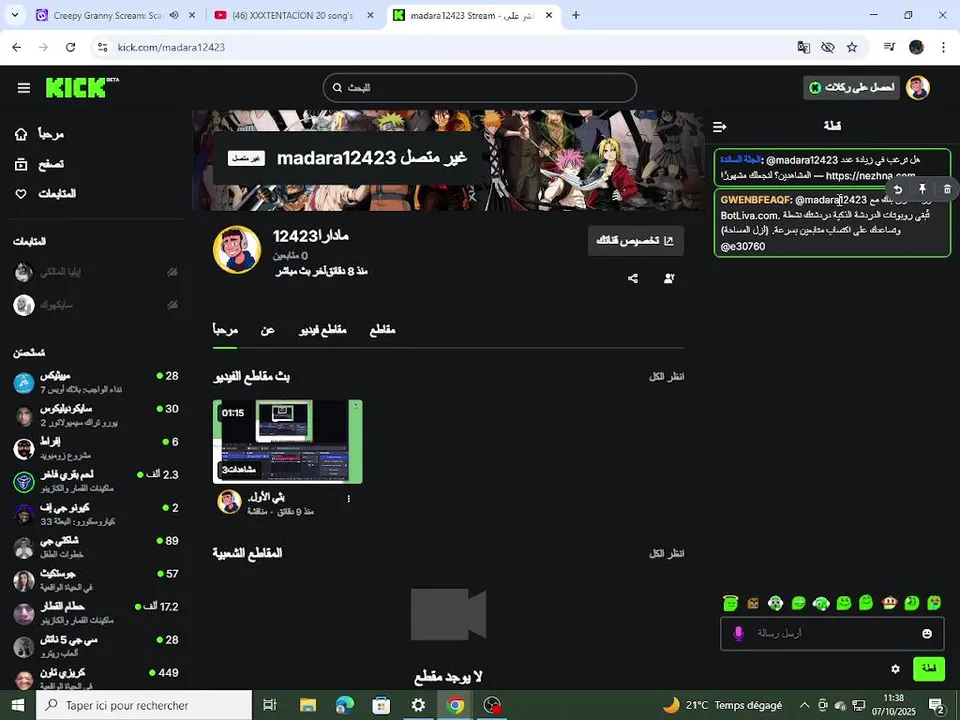
Task: Open site information icon beside the URL
Action: [103, 47]
